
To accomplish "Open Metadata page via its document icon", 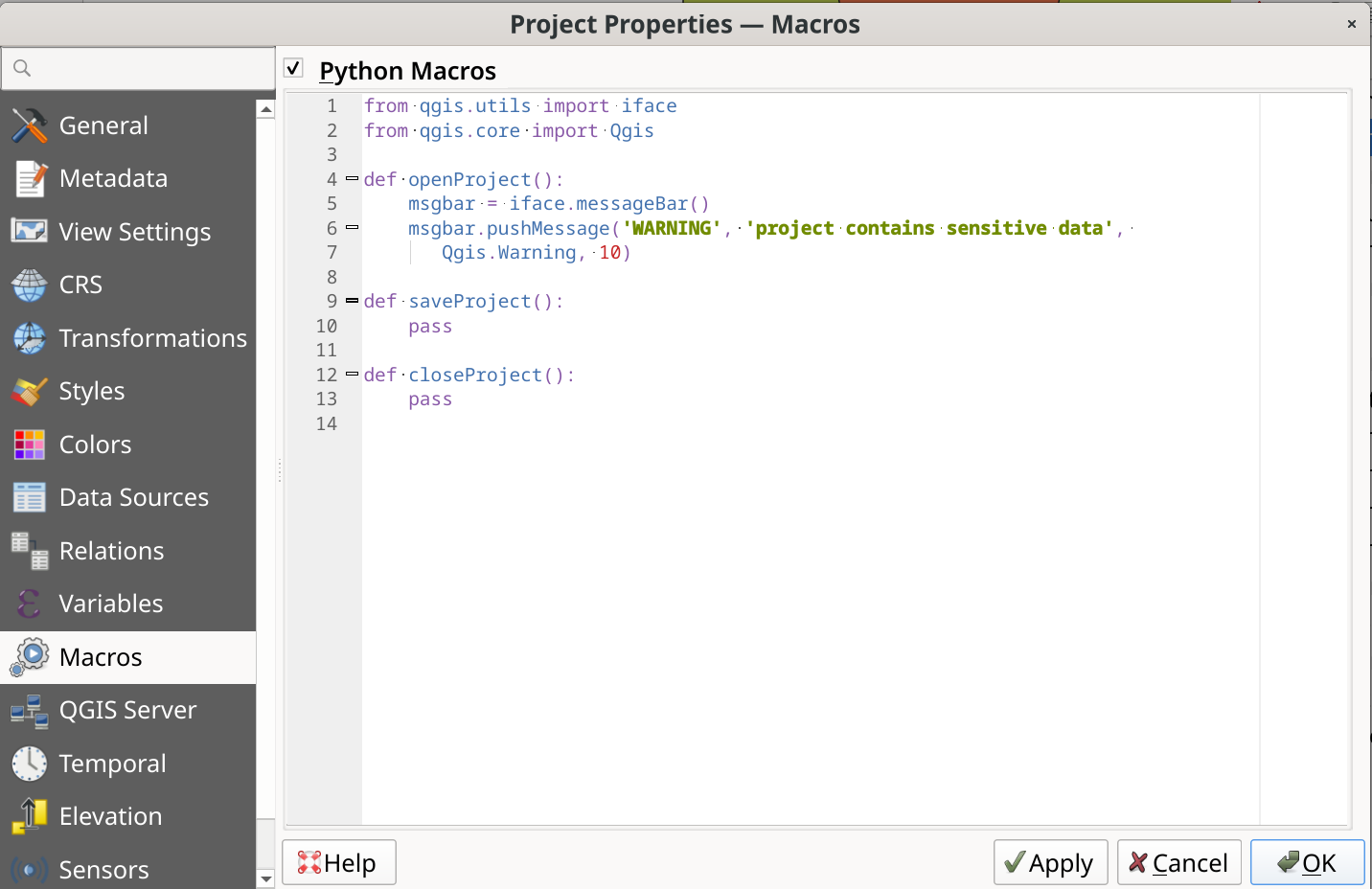I will 29,179.
